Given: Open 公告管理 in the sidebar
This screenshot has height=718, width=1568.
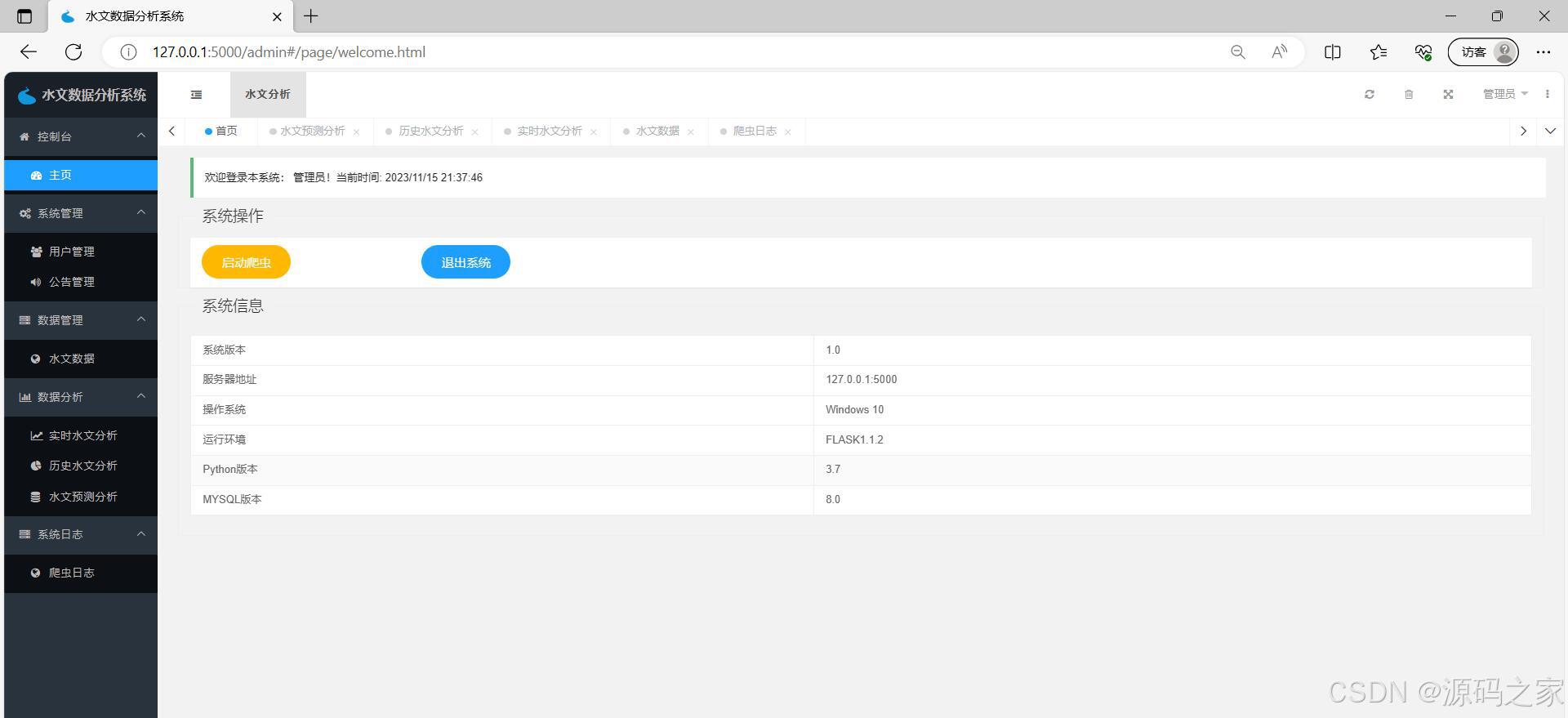Looking at the screenshot, I should pyautogui.click(x=81, y=282).
